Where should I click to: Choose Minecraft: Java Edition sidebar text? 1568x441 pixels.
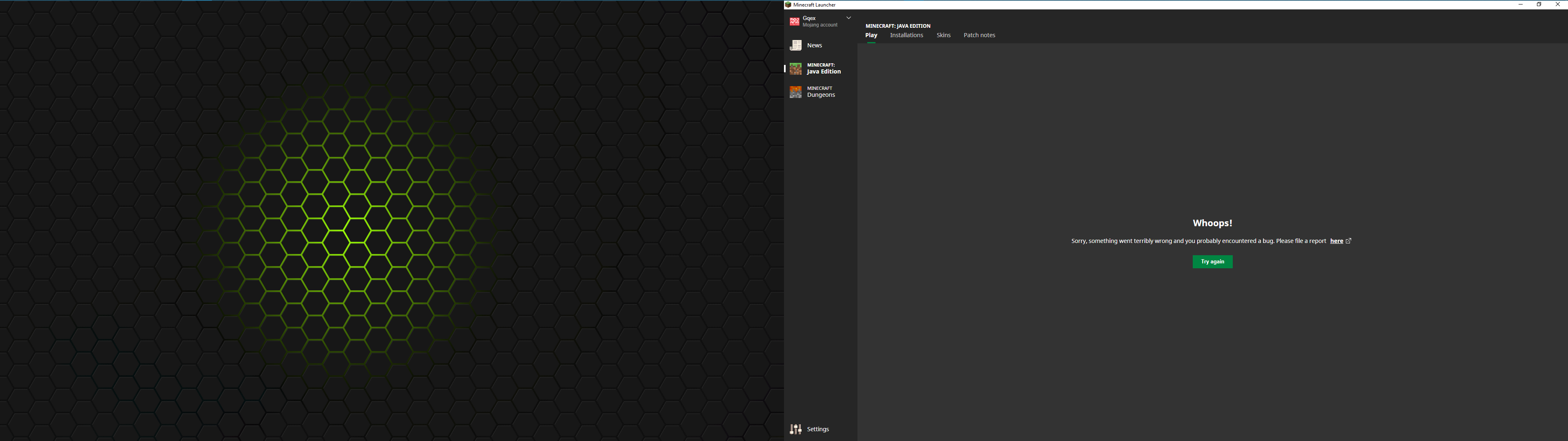824,68
